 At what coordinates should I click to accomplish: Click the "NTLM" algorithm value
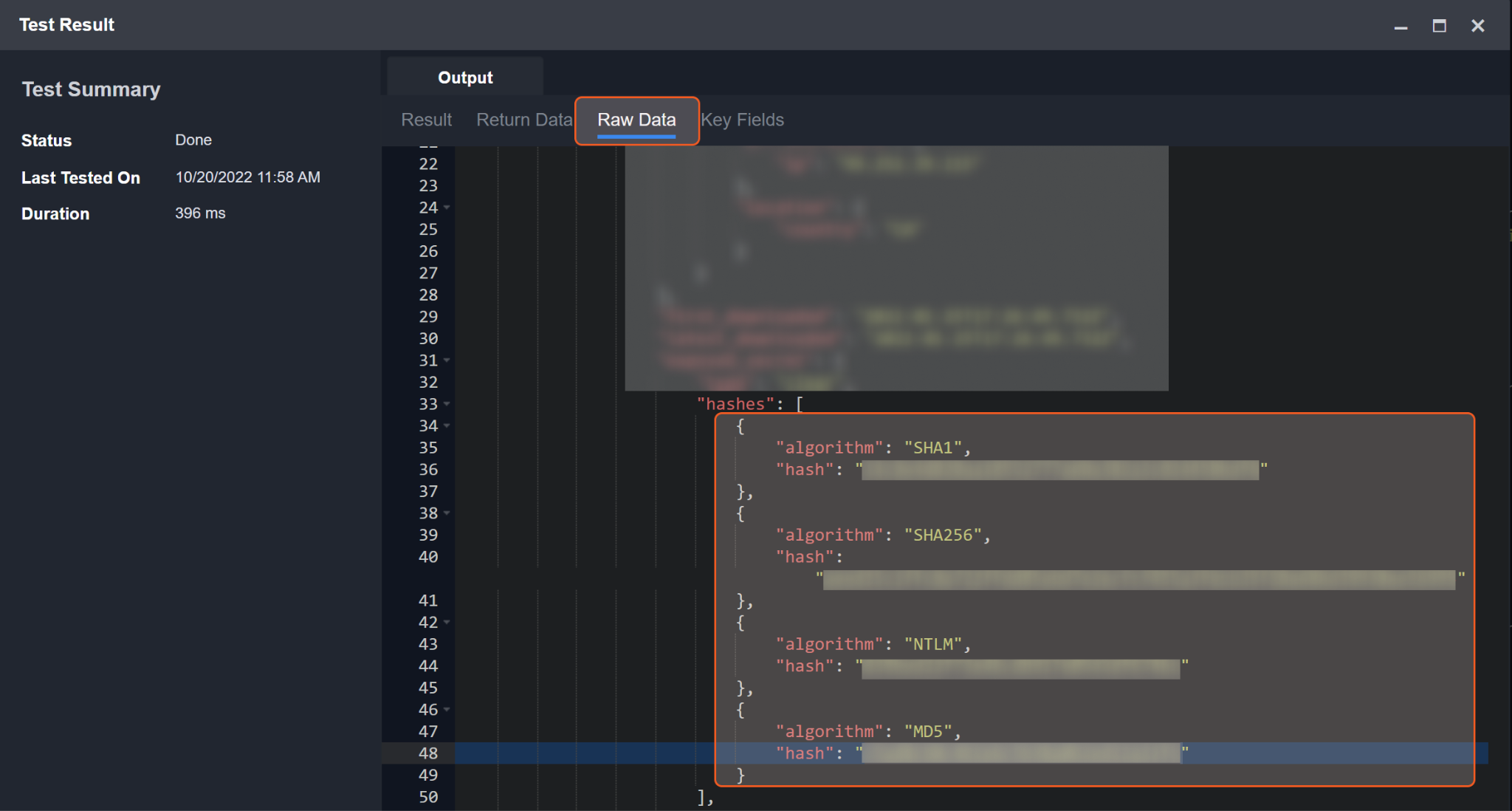tap(933, 645)
